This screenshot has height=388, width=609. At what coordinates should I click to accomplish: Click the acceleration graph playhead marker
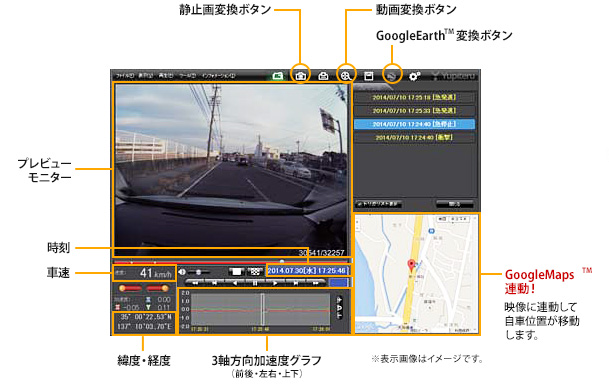pos(263,309)
